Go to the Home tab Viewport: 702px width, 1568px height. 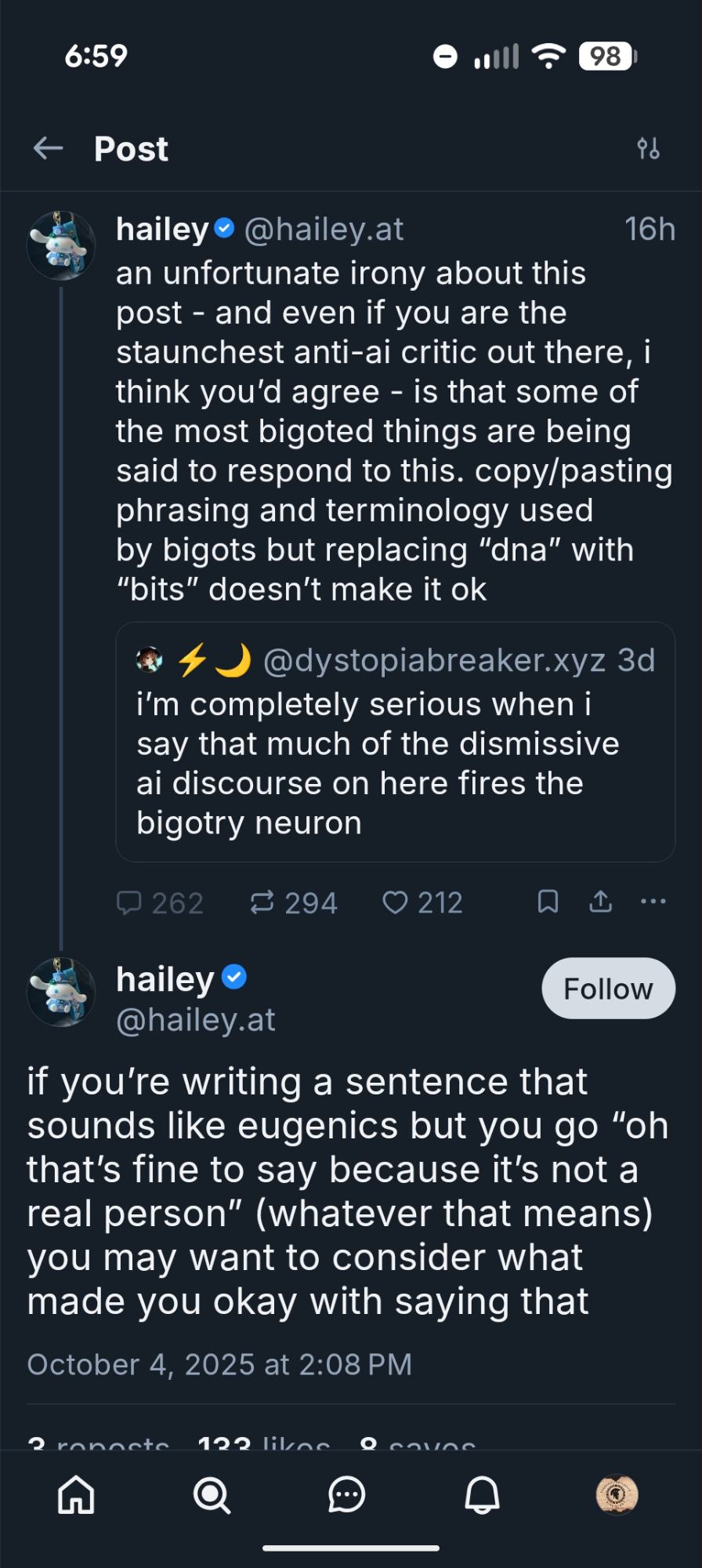point(77,1495)
